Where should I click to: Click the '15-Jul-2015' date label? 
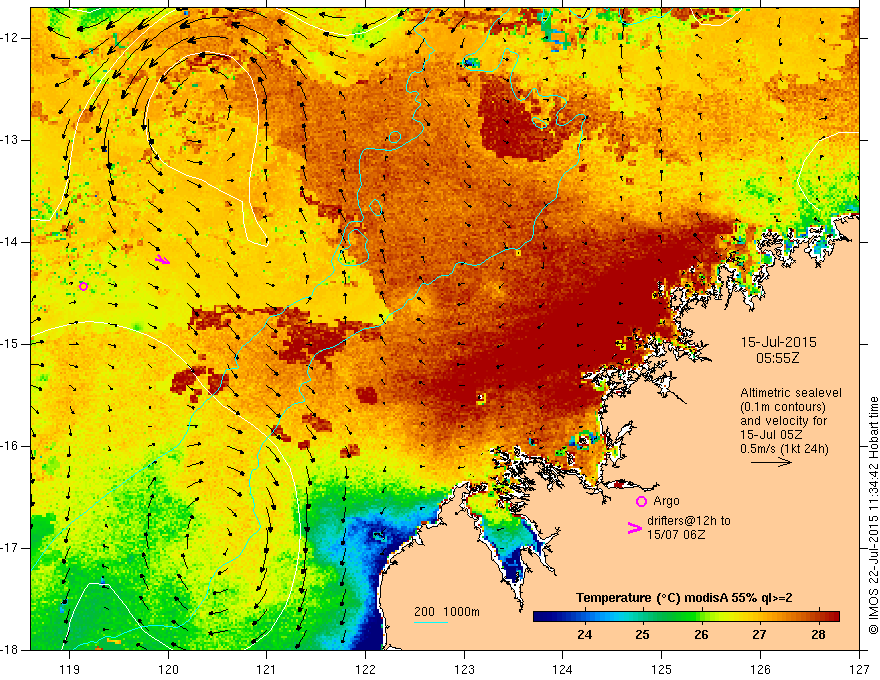[778, 342]
